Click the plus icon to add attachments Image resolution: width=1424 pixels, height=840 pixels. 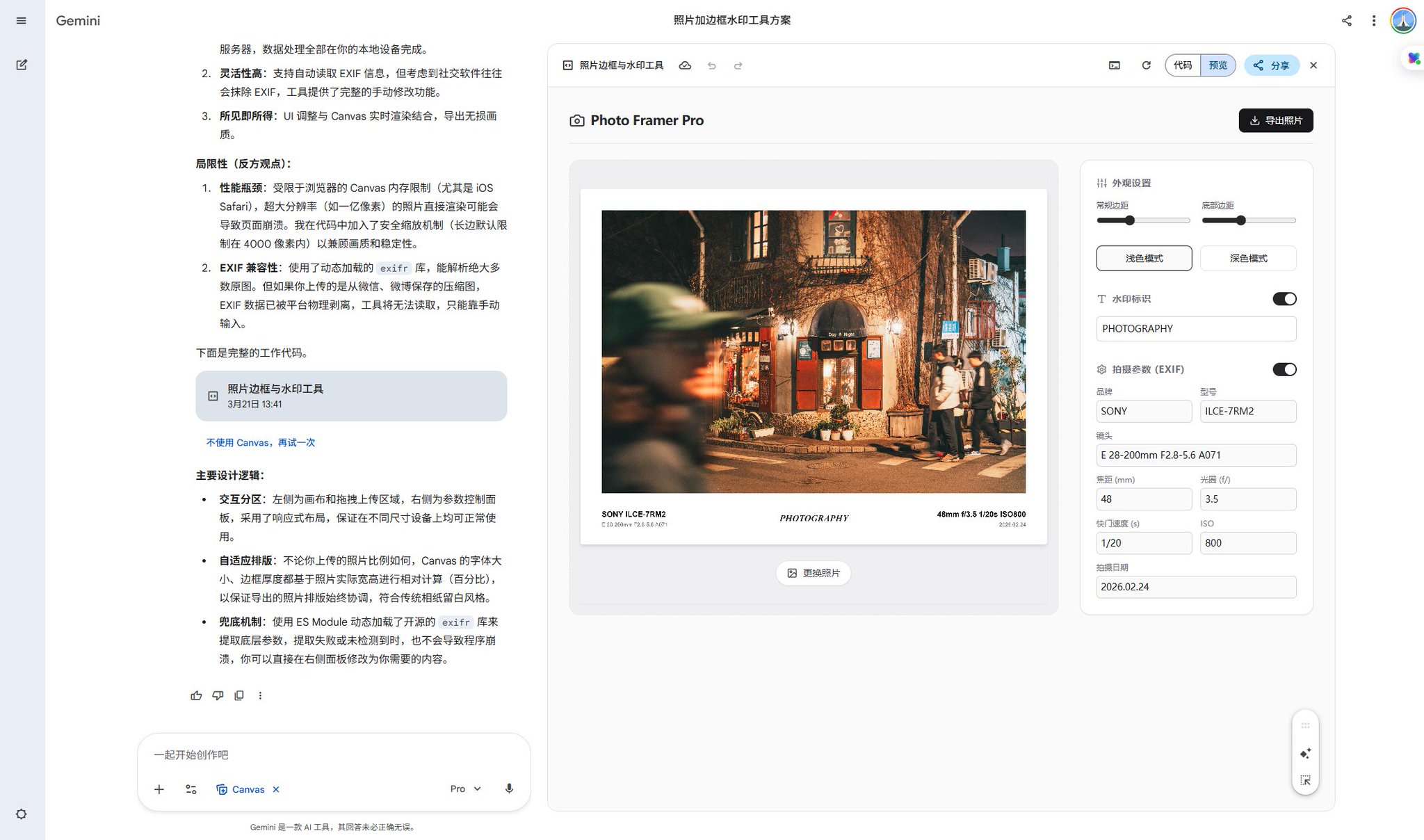pos(159,789)
